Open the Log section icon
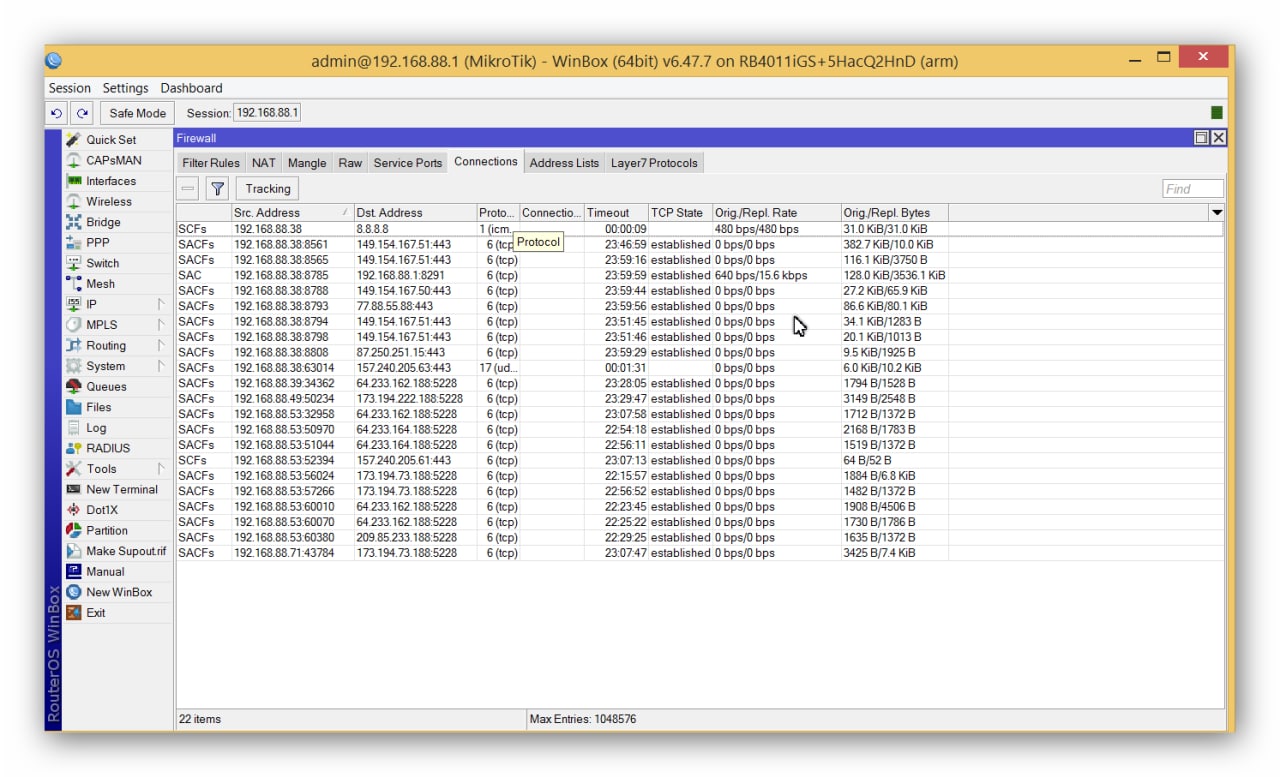 (x=73, y=427)
